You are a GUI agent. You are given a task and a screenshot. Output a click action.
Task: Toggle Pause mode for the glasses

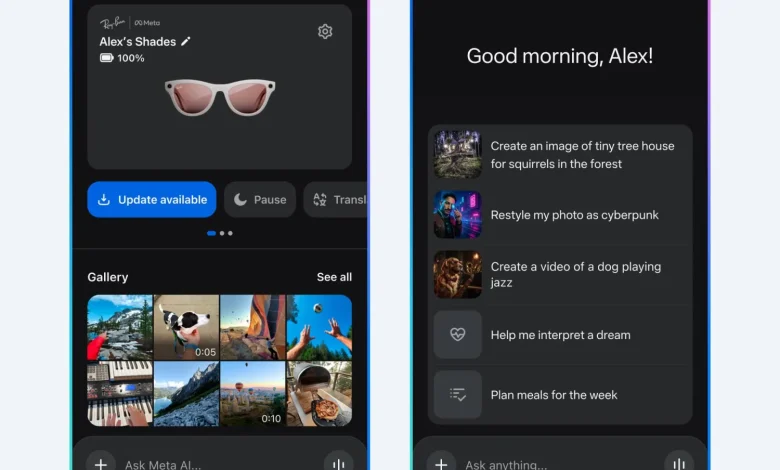[x=260, y=199]
